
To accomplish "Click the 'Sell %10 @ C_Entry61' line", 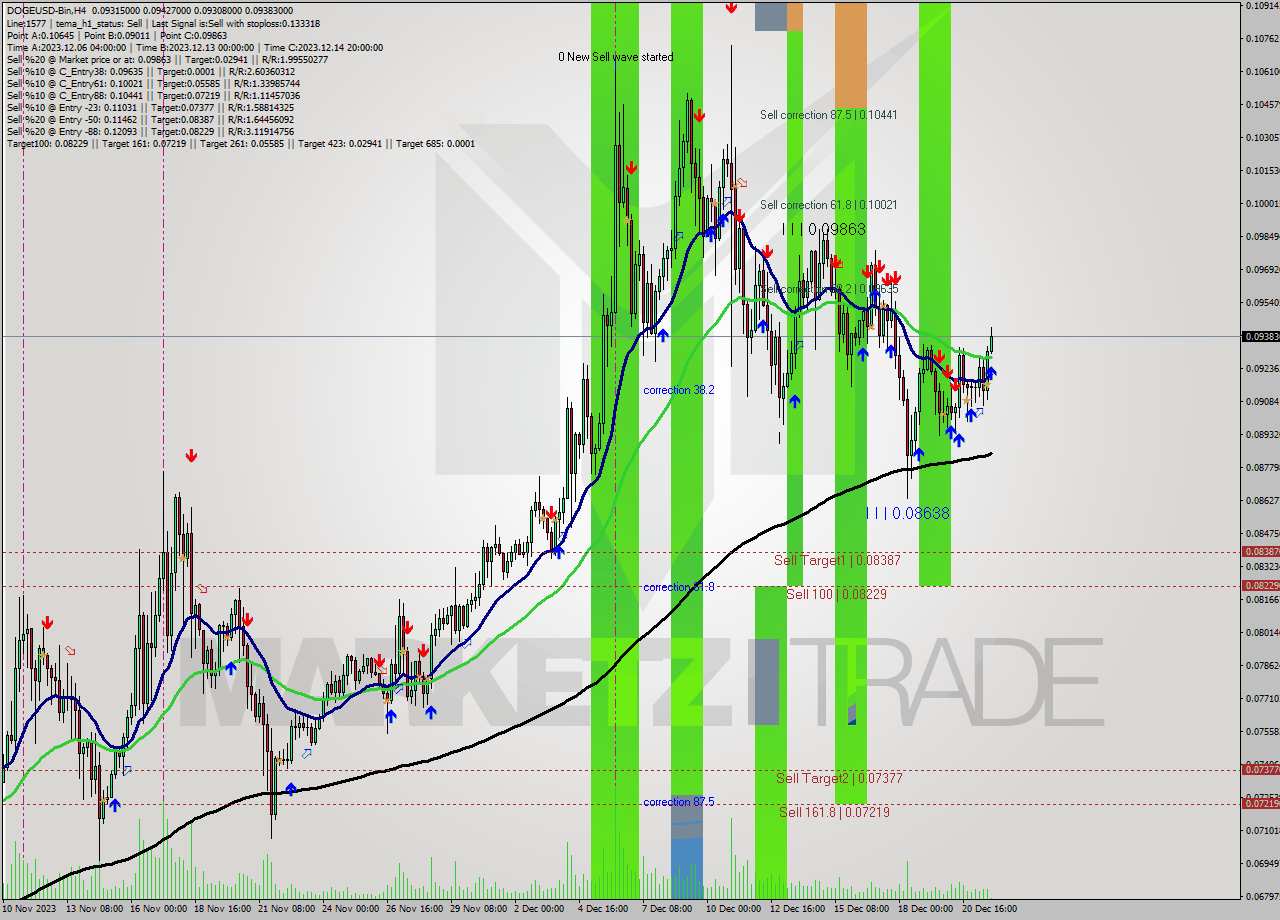I will coord(151,83).
